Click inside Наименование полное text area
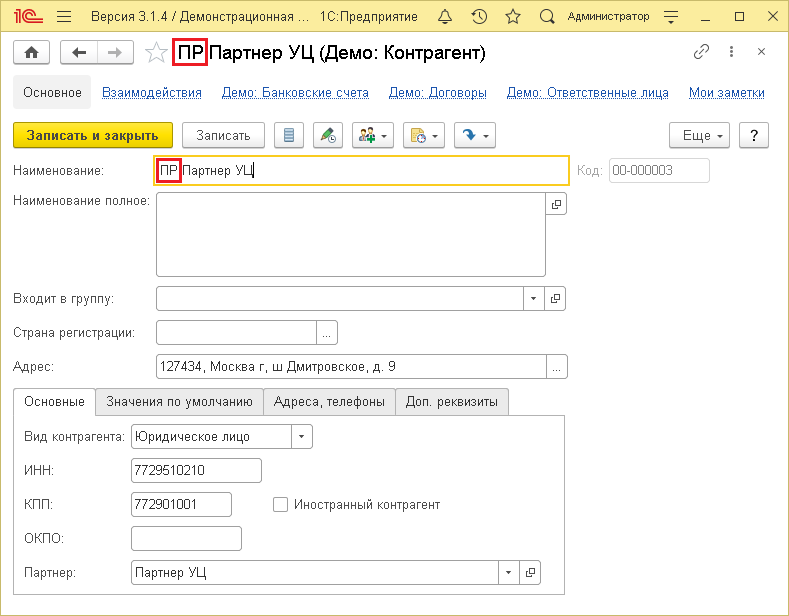 [351, 235]
